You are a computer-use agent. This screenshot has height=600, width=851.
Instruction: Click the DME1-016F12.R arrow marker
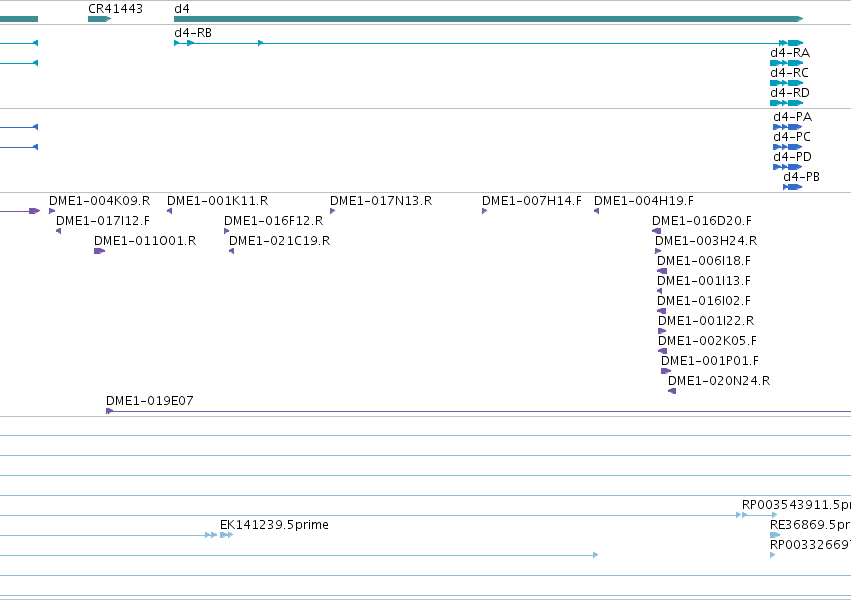tap(226, 231)
